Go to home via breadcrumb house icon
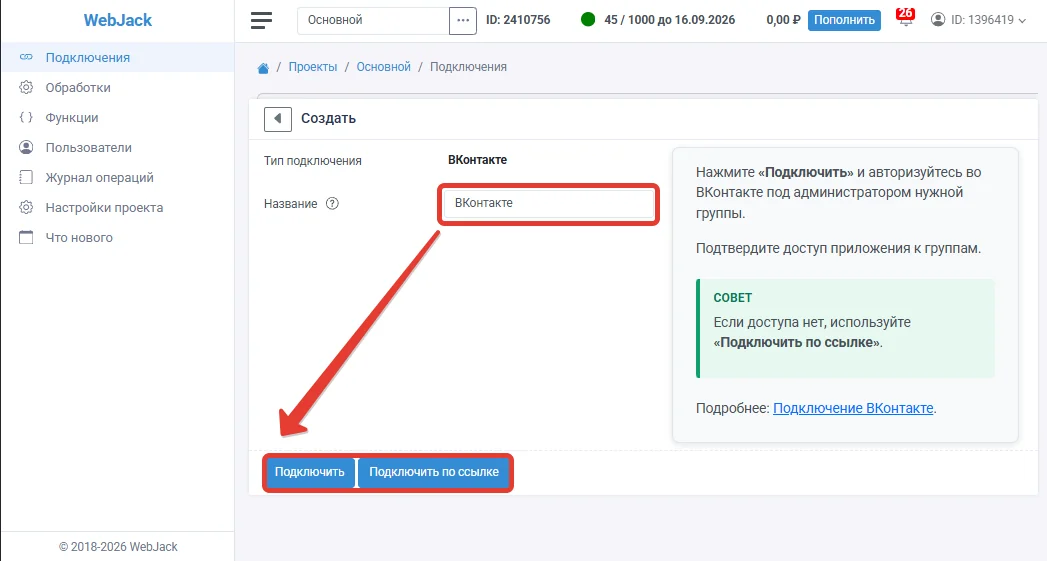 [263, 67]
